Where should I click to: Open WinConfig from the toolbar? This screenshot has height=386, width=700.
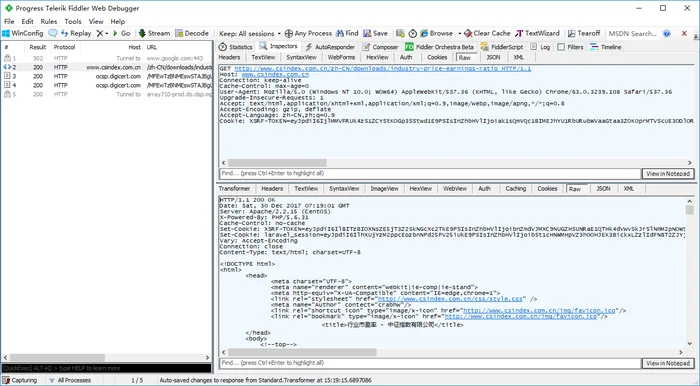pos(23,33)
